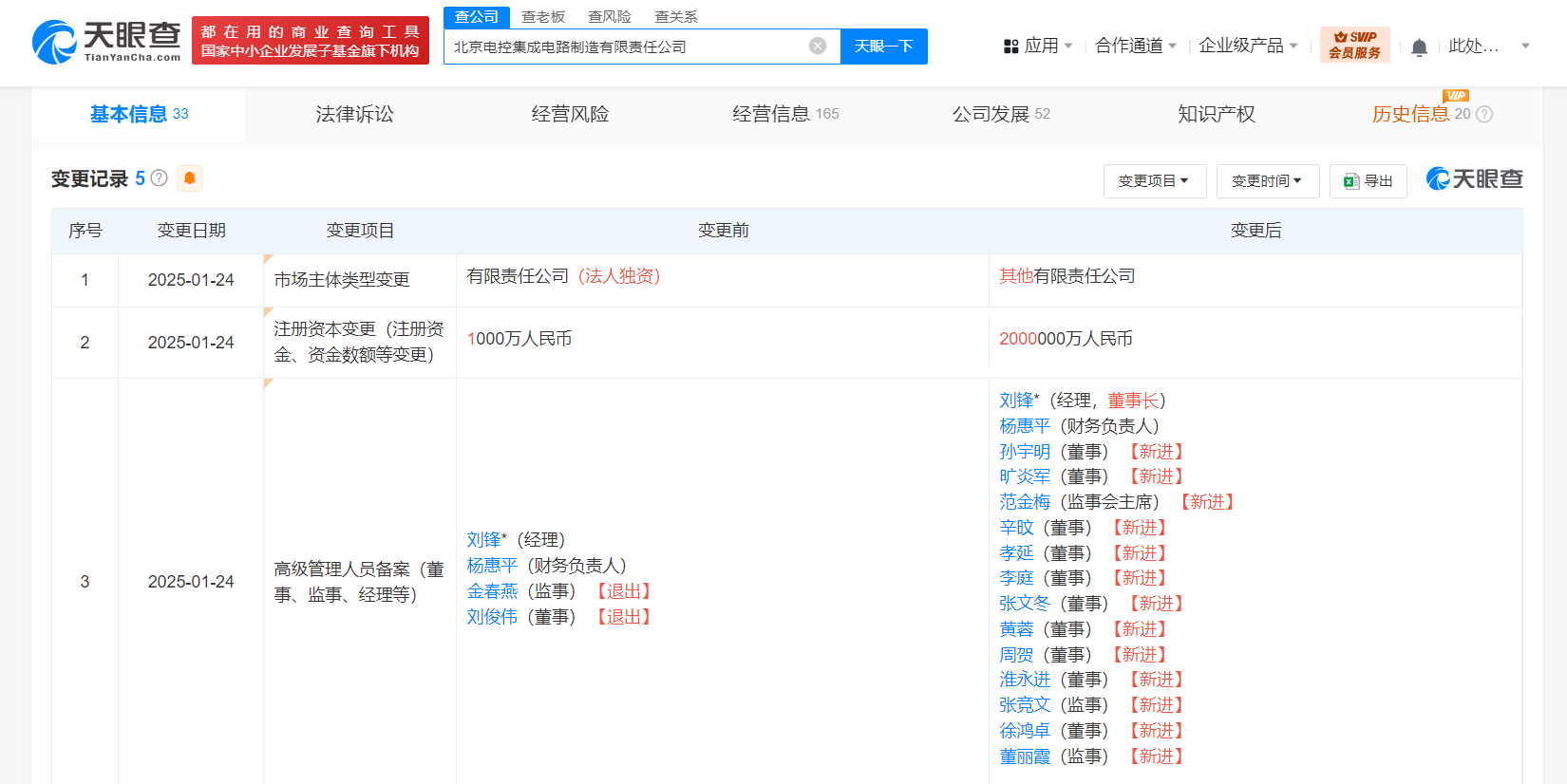This screenshot has height=784, width=1567.
Task: Expand the 变更时间 filter dropdown
Action: pyautogui.click(x=1267, y=181)
